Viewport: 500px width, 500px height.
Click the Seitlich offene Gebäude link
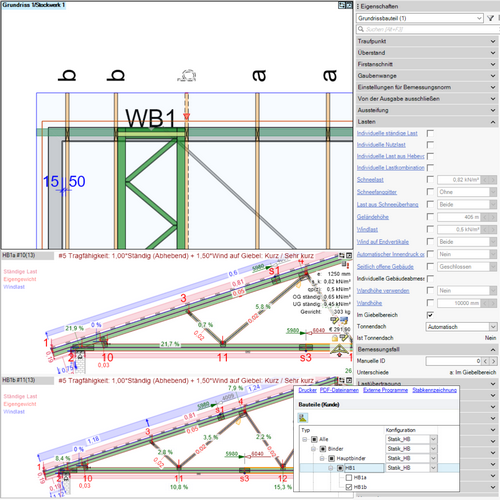385,267
